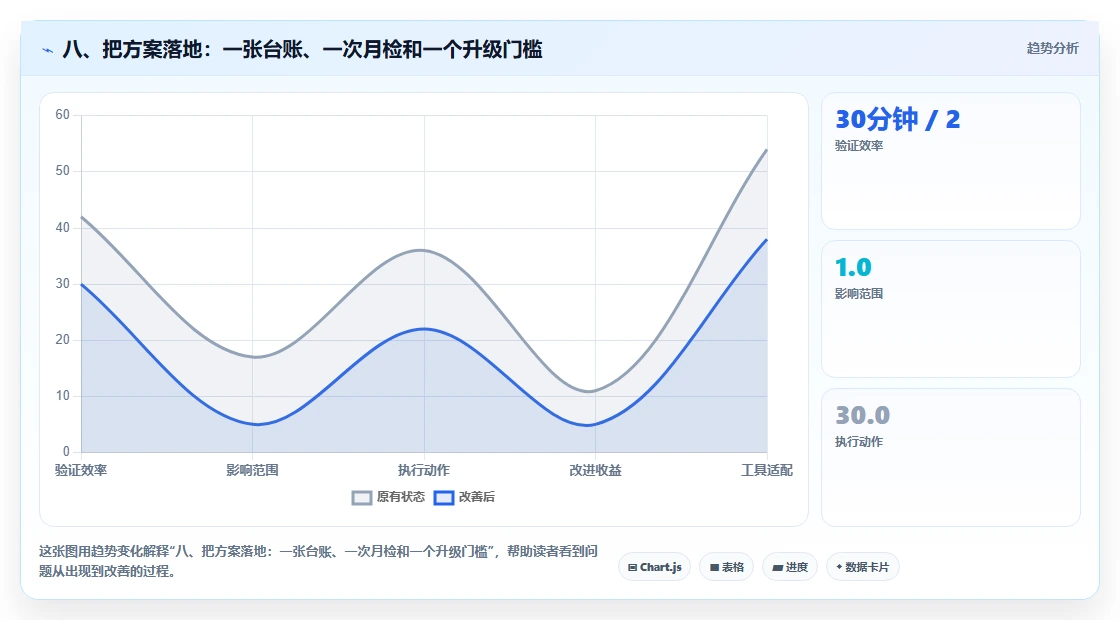
Task: Click the 1.0 value text
Action: click(853, 267)
